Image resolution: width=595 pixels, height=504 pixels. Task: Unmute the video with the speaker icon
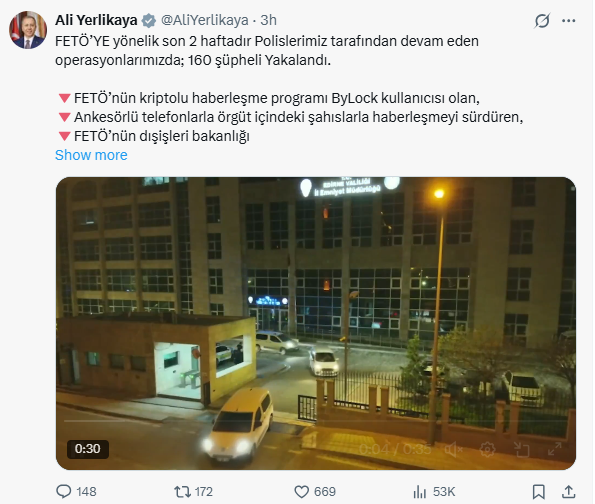453,450
